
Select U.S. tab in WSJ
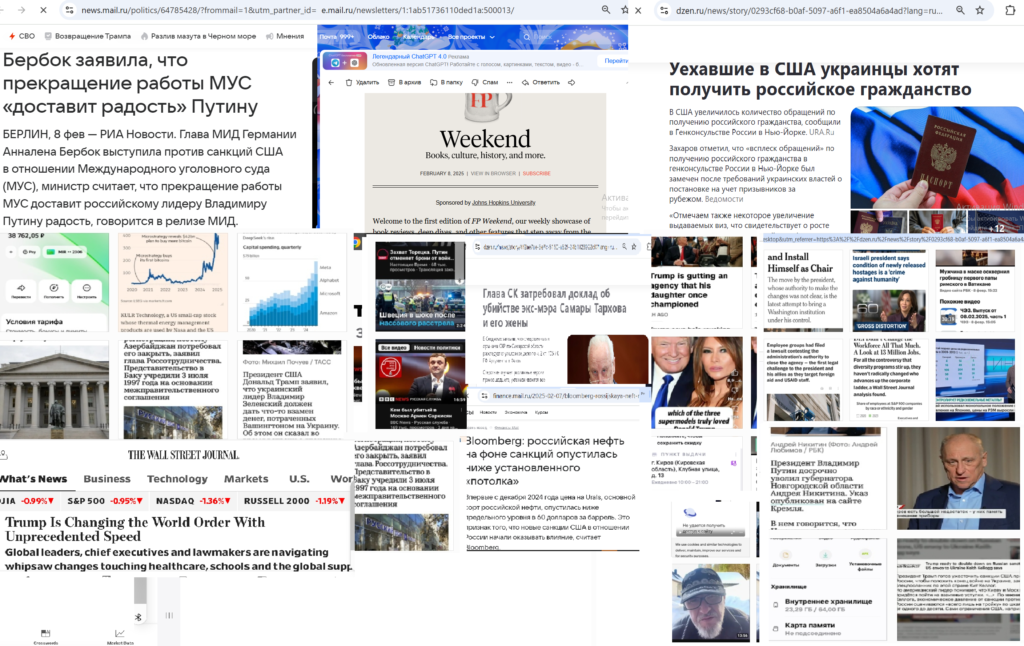click(x=299, y=479)
